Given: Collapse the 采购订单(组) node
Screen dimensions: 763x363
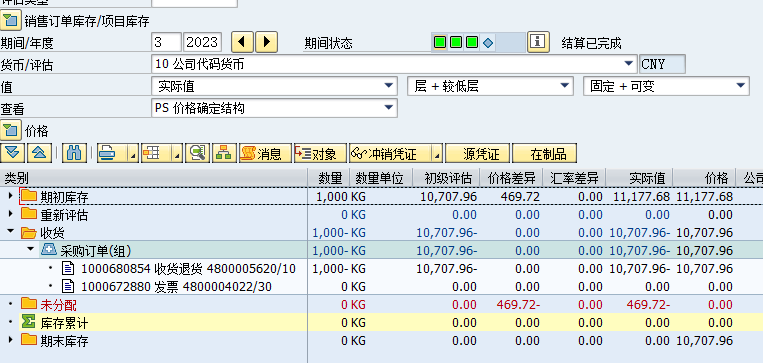Looking at the screenshot, I should pyautogui.click(x=31, y=249).
